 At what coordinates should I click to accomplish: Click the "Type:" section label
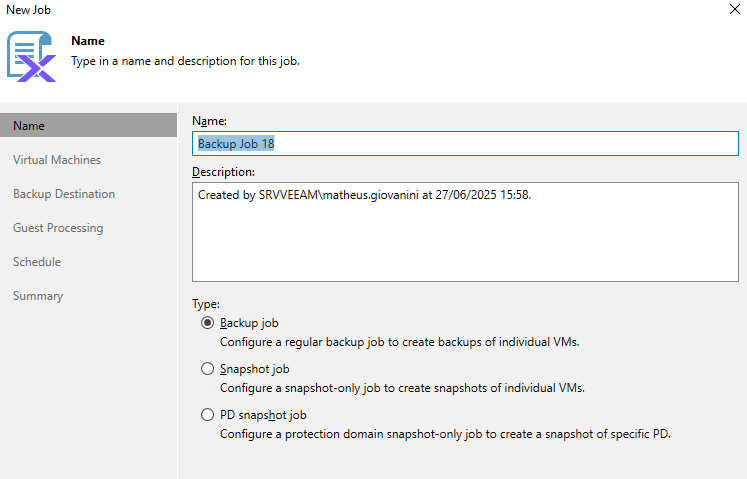click(x=205, y=303)
